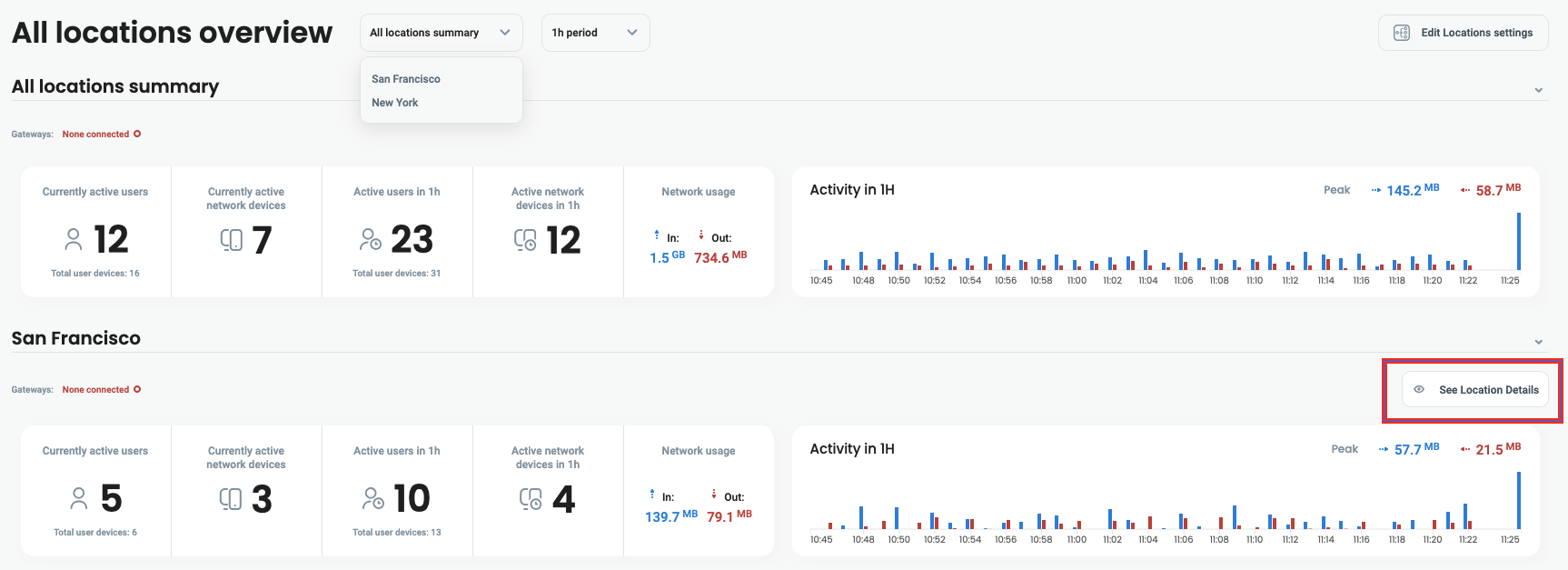Screen dimensions: 1568x570
Task: Click the Edit Locations settings icon
Action: (x=1402, y=33)
